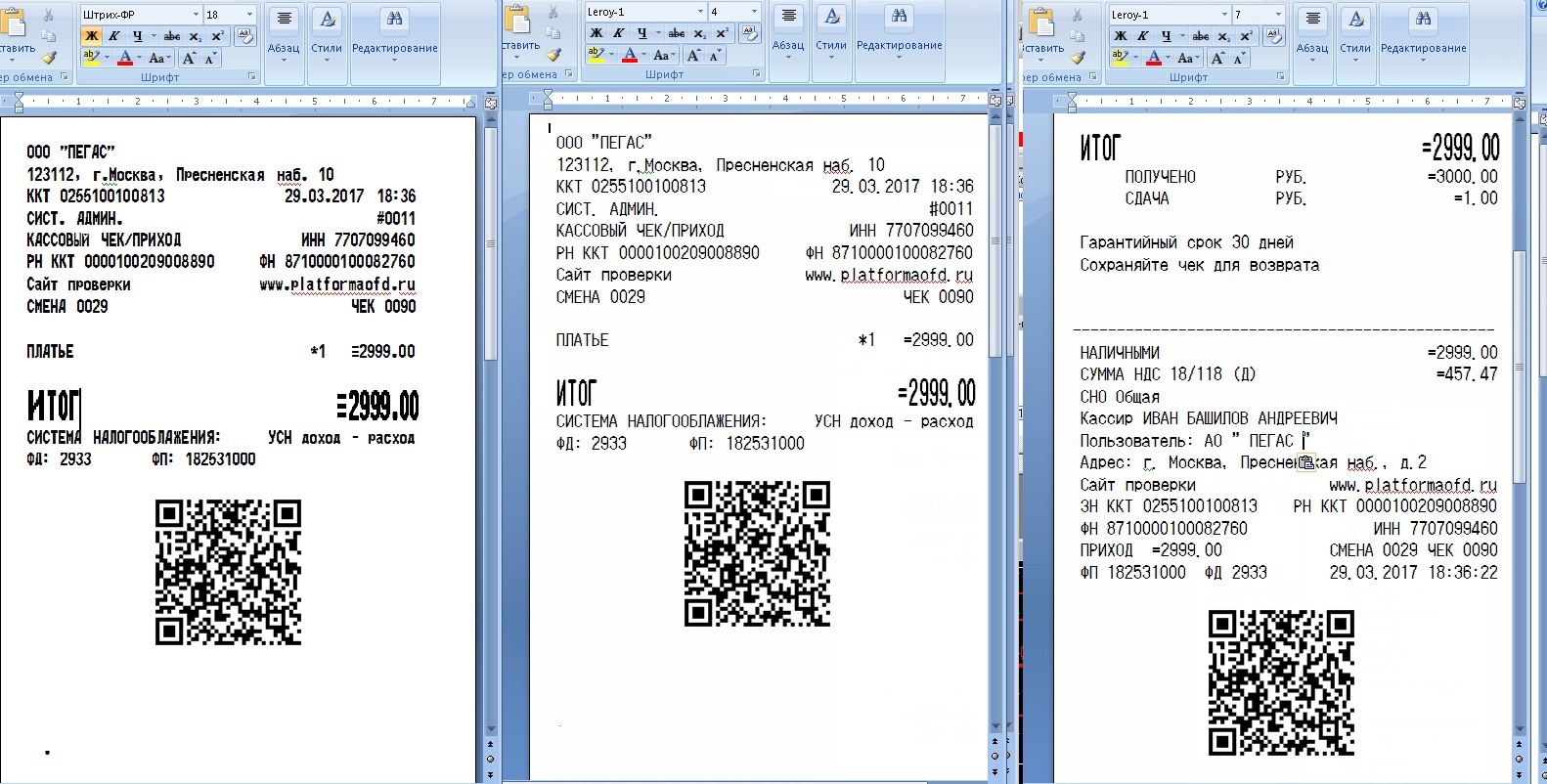Toggle bold Ж in the middle window
The image size is (1547, 784).
coord(596,33)
